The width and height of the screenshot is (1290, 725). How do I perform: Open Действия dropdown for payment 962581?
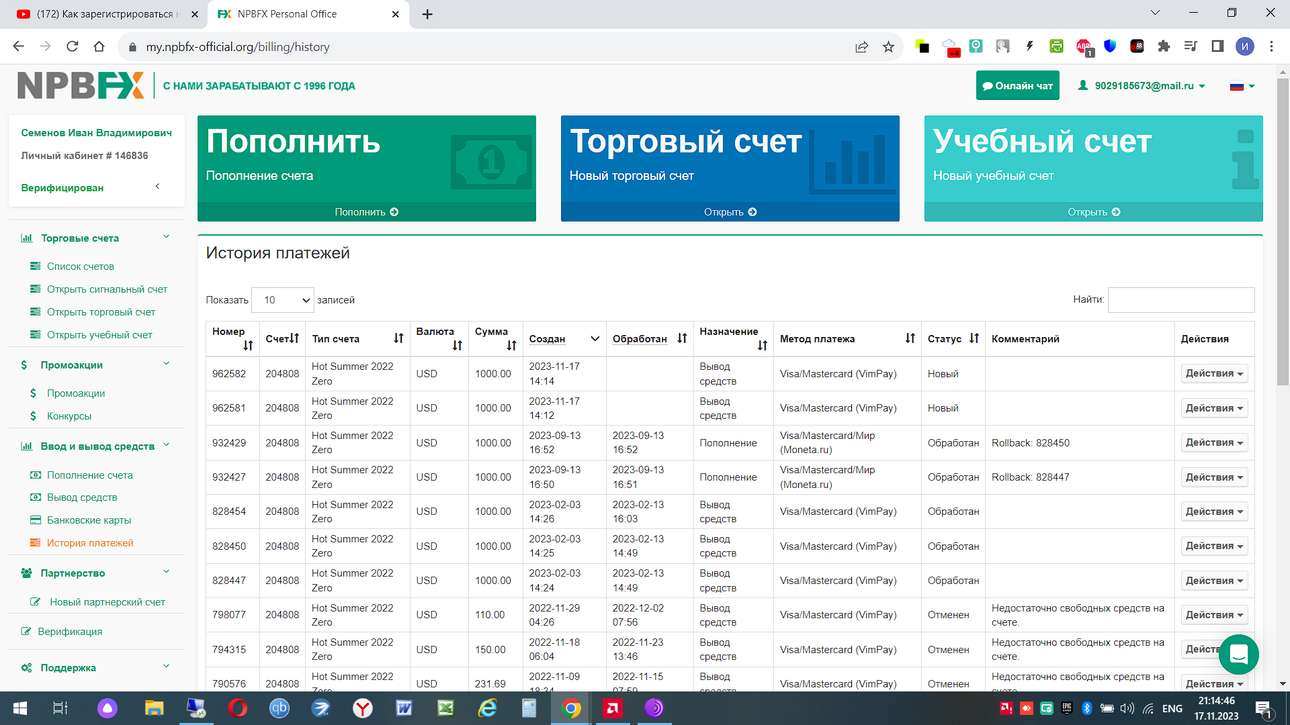1214,408
